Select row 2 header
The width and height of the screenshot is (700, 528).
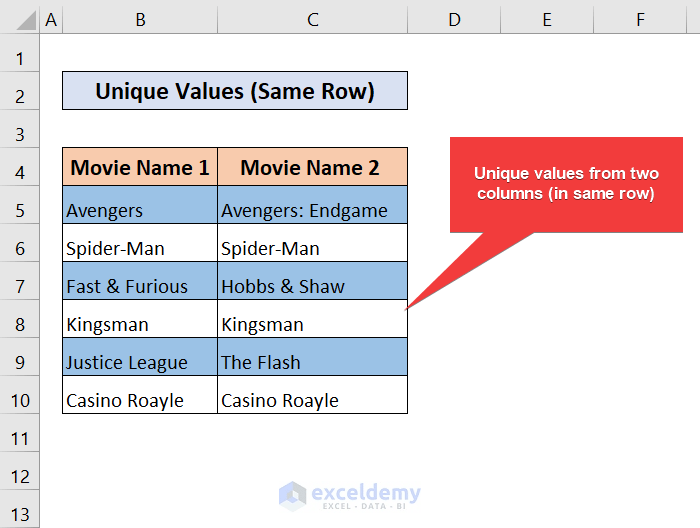[20, 91]
